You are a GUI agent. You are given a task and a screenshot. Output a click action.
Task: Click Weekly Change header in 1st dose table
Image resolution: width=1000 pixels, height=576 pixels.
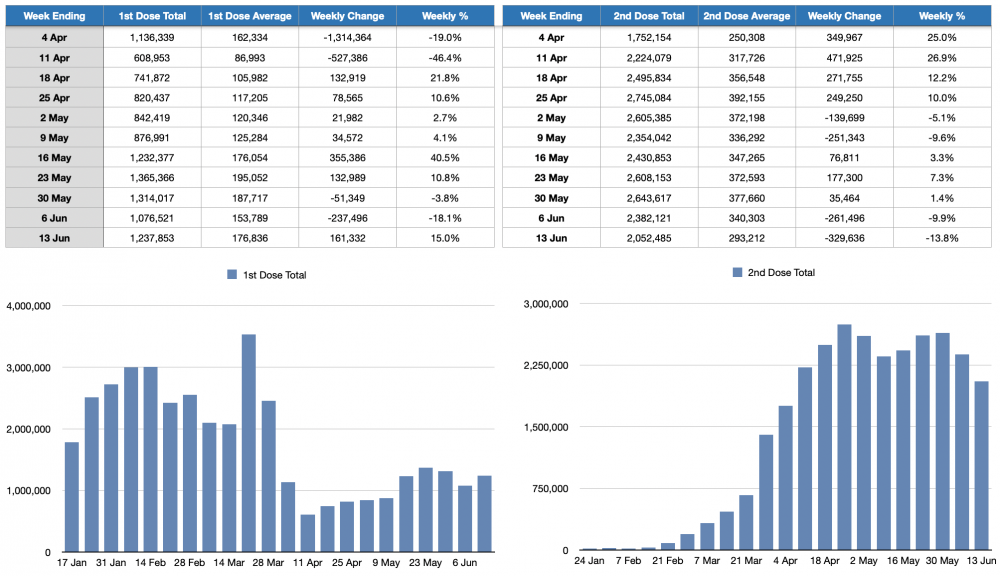[347, 16]
